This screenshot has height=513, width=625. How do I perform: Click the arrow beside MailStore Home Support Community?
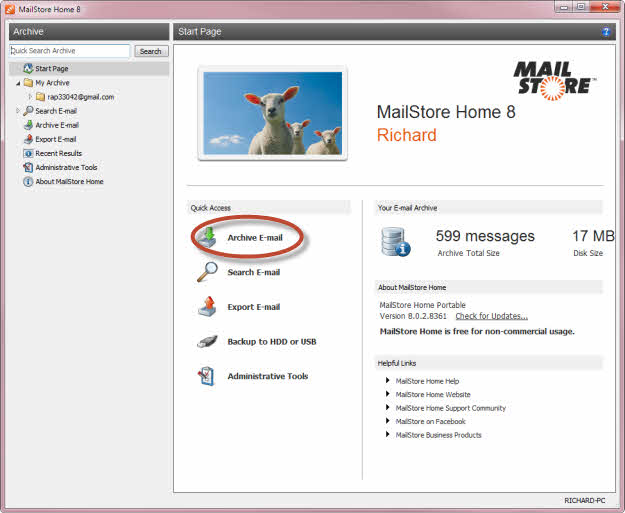click(x=387, y=408)
